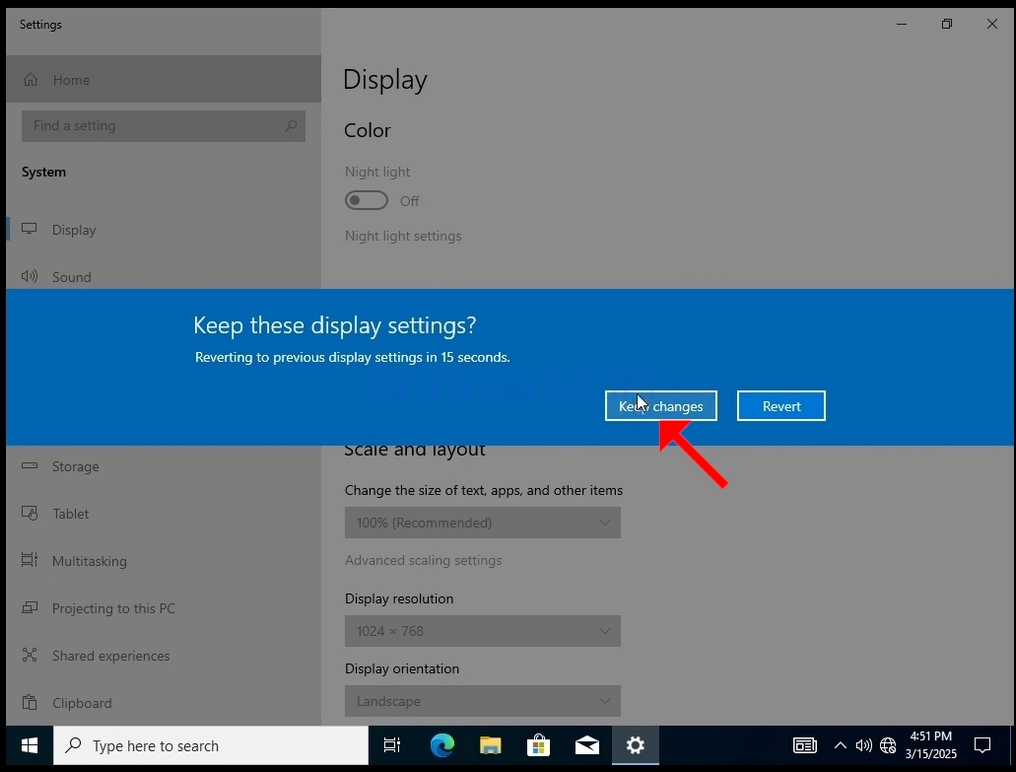
Task: Click the Keep changes button
Action: (x=661, y=406)
